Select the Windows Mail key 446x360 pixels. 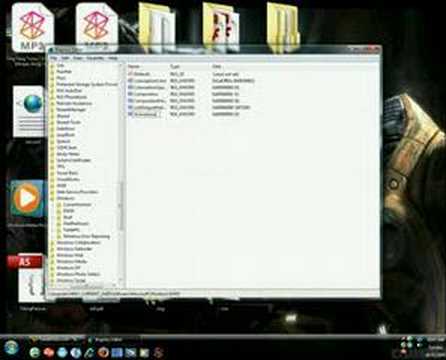point(70,255)
